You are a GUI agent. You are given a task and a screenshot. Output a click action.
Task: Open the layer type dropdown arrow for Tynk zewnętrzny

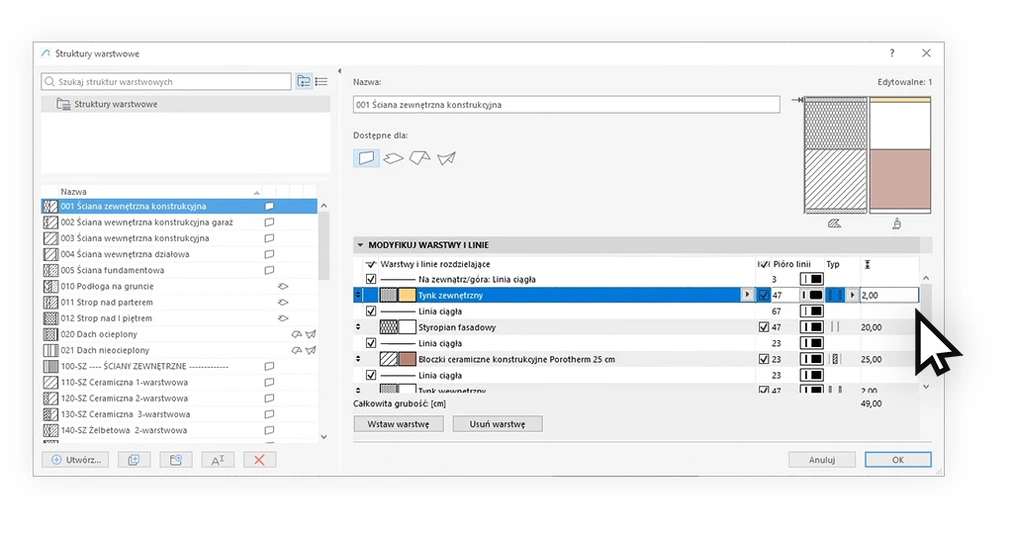852,295
